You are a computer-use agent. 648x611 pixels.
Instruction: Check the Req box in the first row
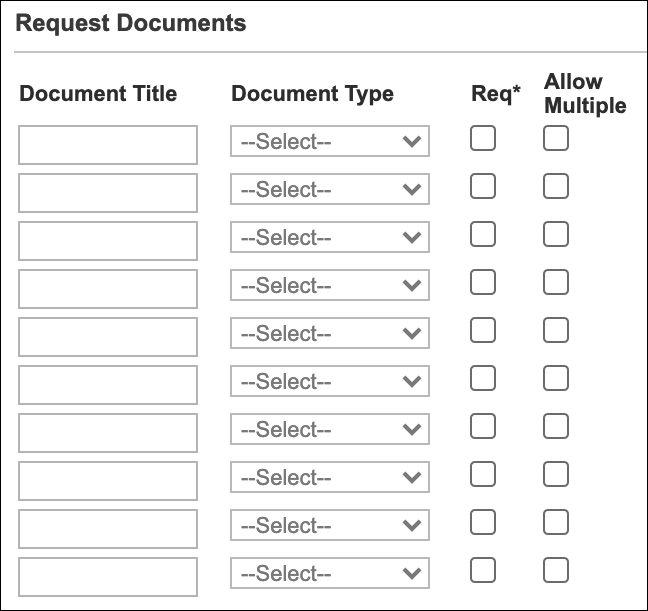(x=483, y=138)
